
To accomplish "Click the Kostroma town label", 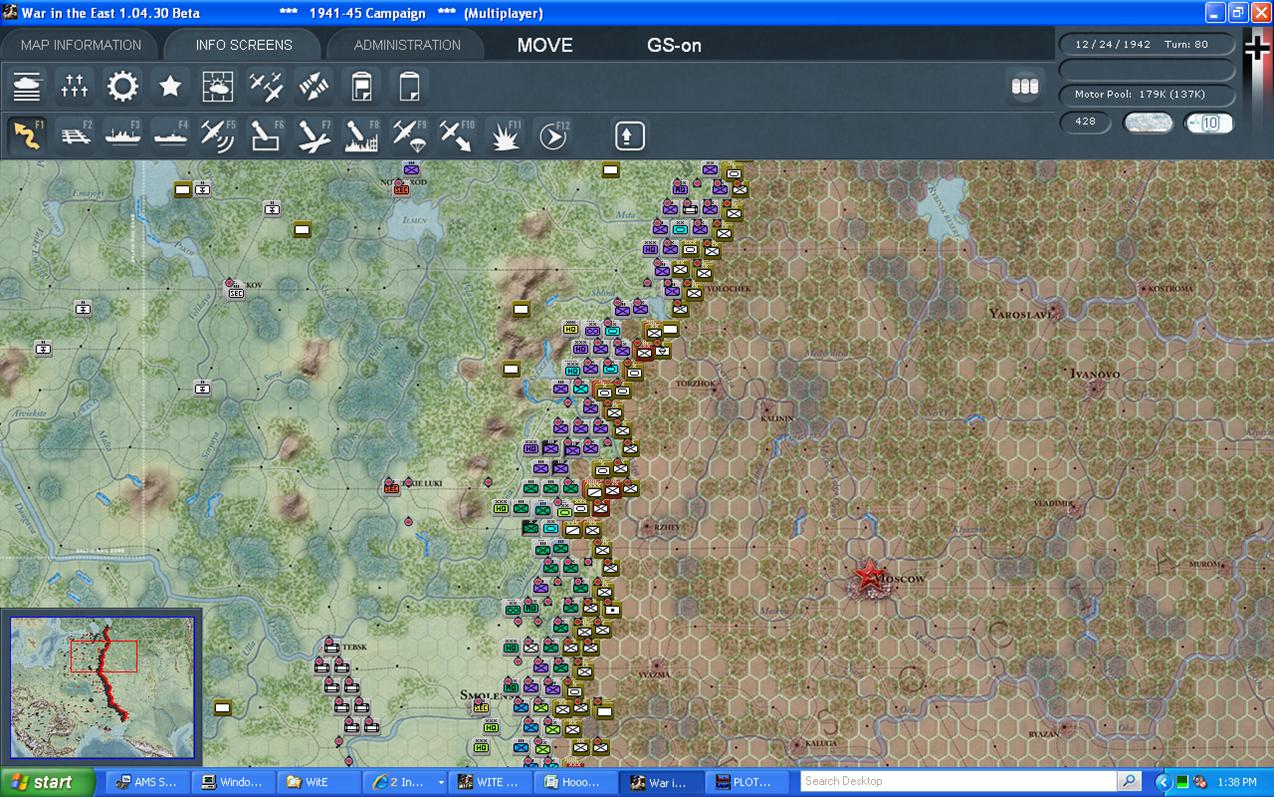I will point(1170,289).
